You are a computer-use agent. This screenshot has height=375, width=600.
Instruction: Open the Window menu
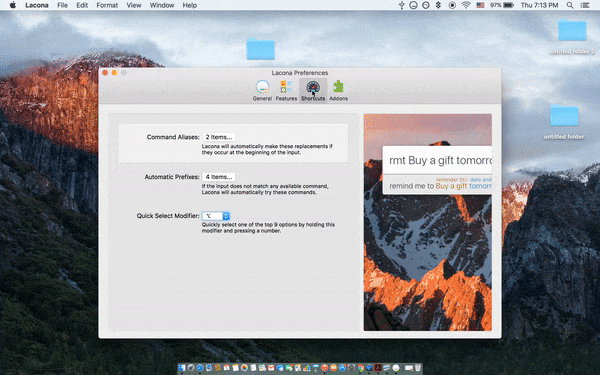162,5
